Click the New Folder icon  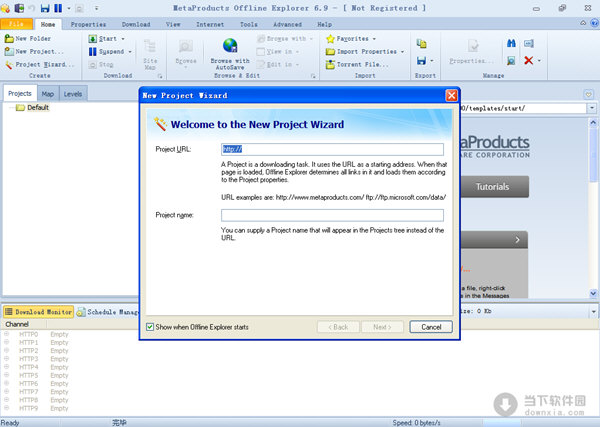[x=9, y=39]
